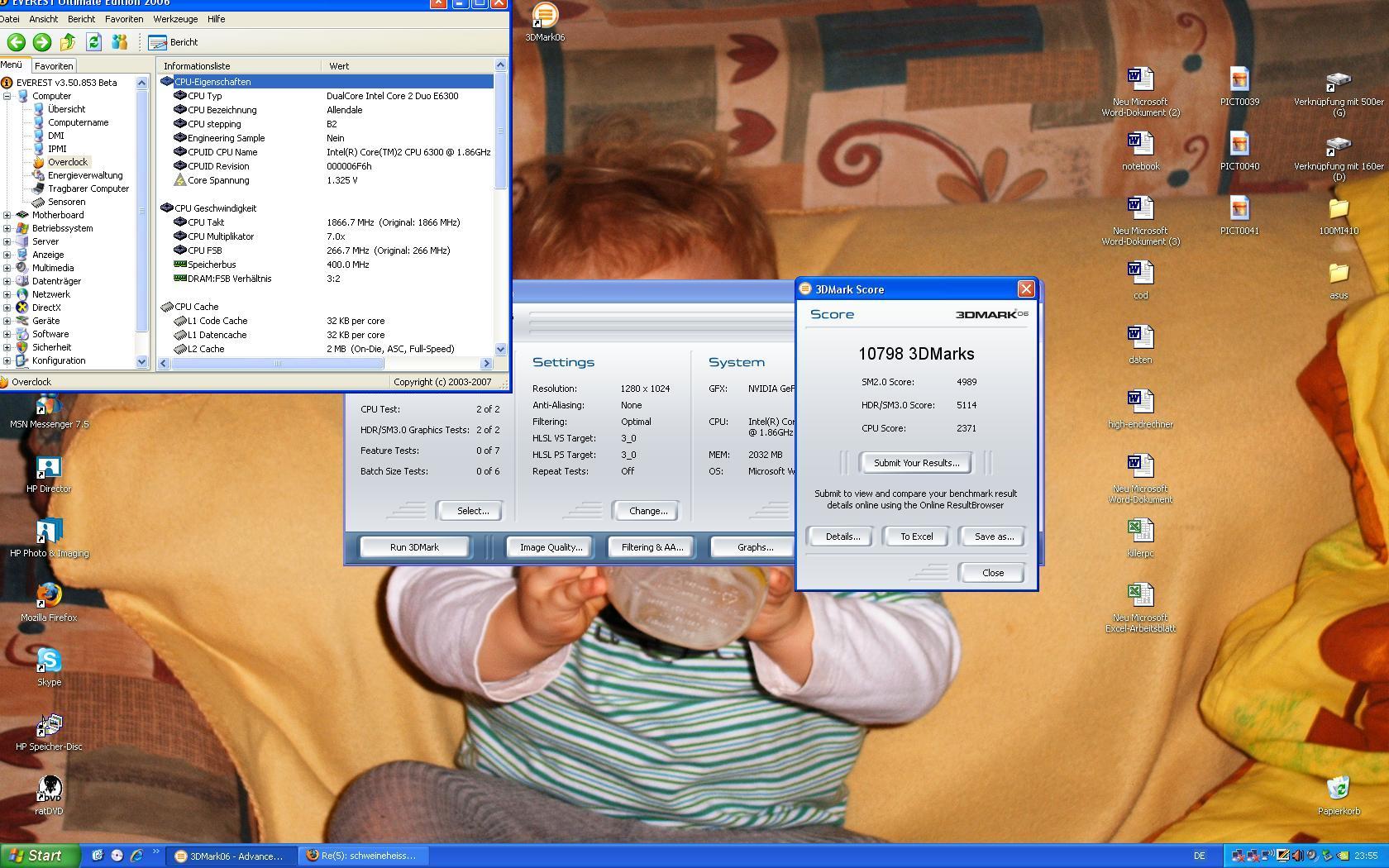
Task: Expand the Datenträger tree node
Action: click(7, 281)
